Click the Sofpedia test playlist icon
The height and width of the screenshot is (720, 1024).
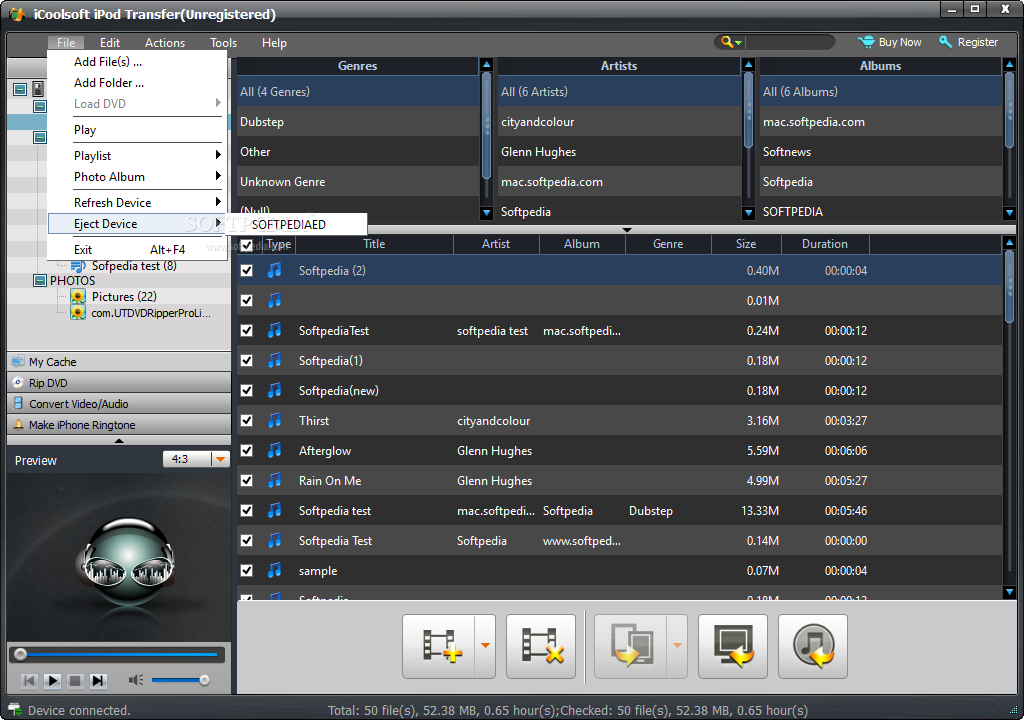[78, 266]
